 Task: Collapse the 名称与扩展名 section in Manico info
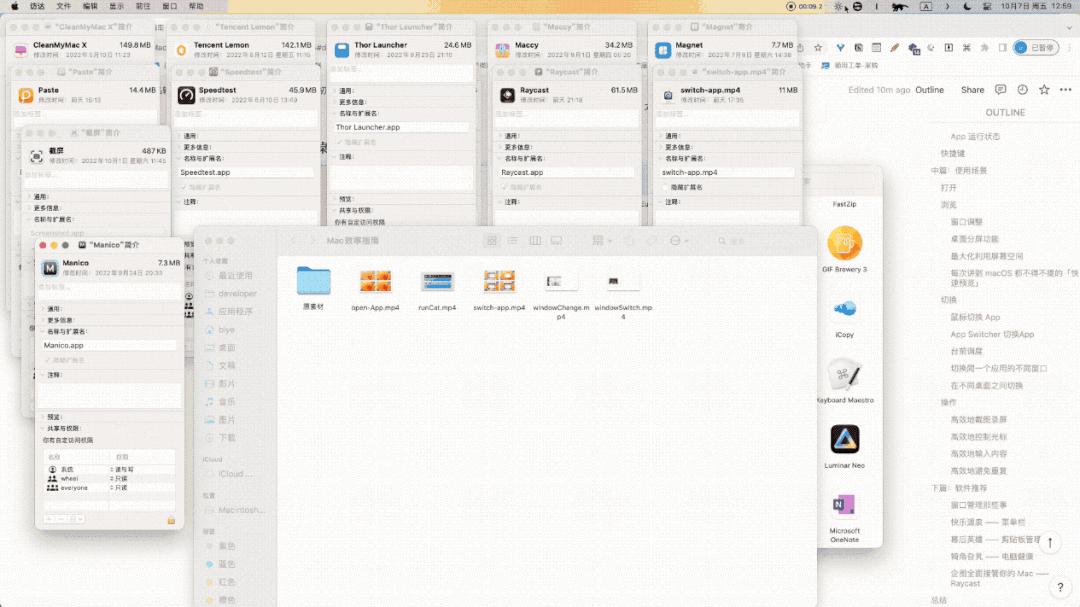tap(43, 331)
